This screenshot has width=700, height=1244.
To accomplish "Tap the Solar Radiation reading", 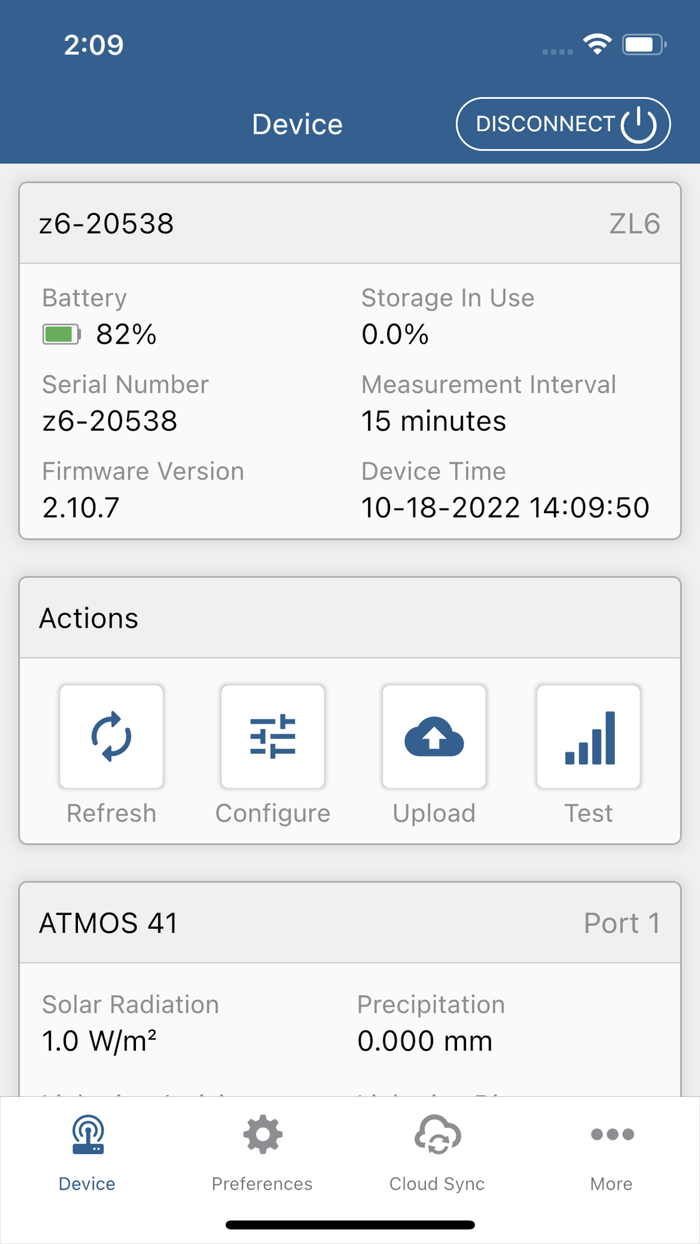I will [x=88, y=1040].
